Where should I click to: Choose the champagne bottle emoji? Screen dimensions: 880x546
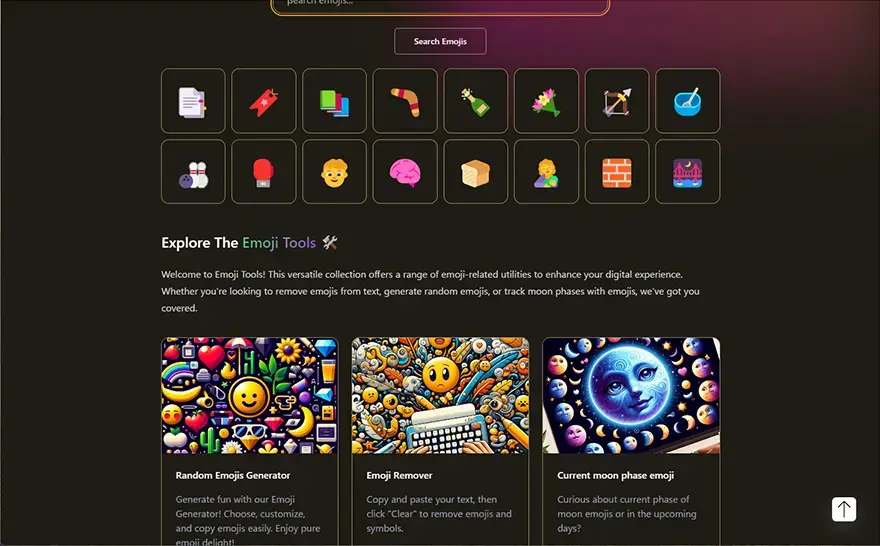(x=475, y=101)
